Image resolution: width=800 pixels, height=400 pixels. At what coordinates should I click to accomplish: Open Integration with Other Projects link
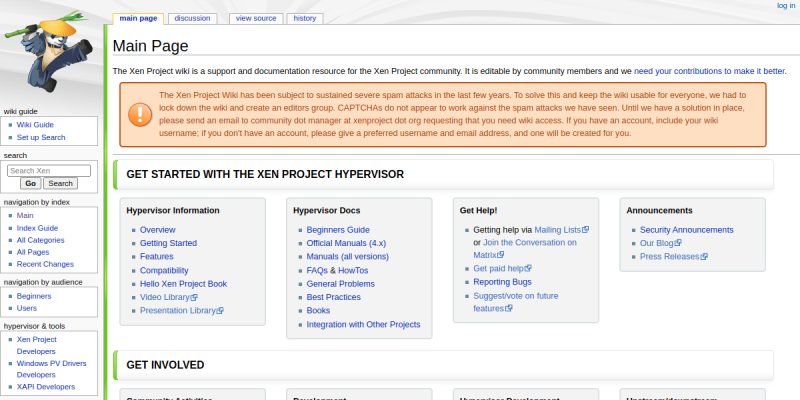click(x=363, y=324)
